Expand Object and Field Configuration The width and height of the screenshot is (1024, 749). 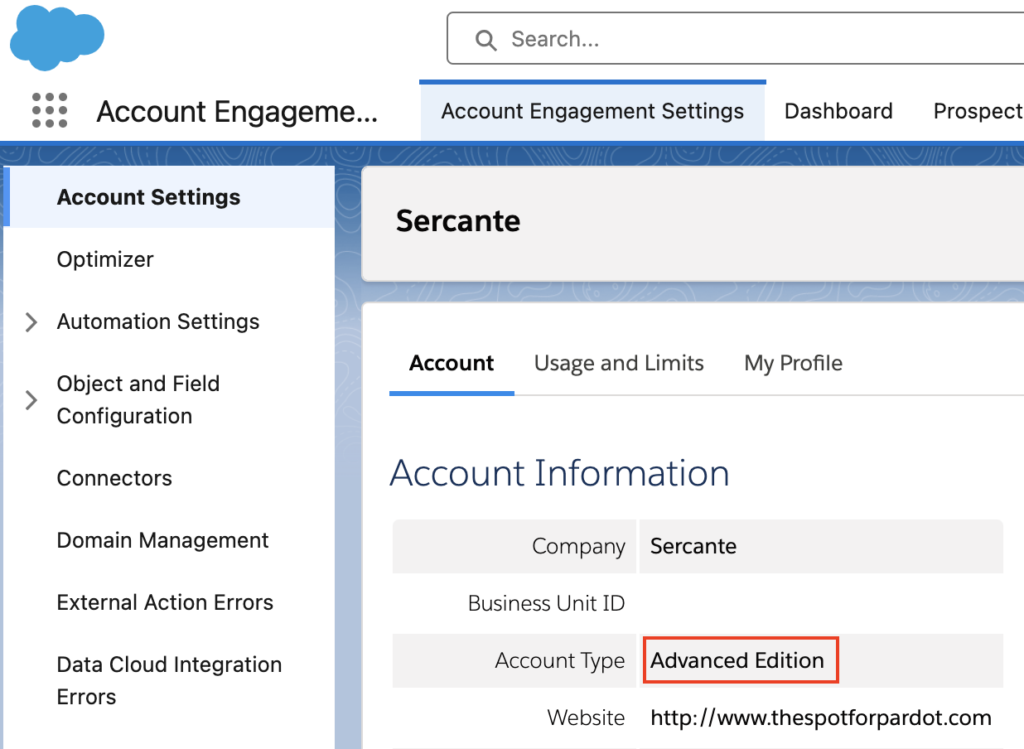(x=31, y=400)
